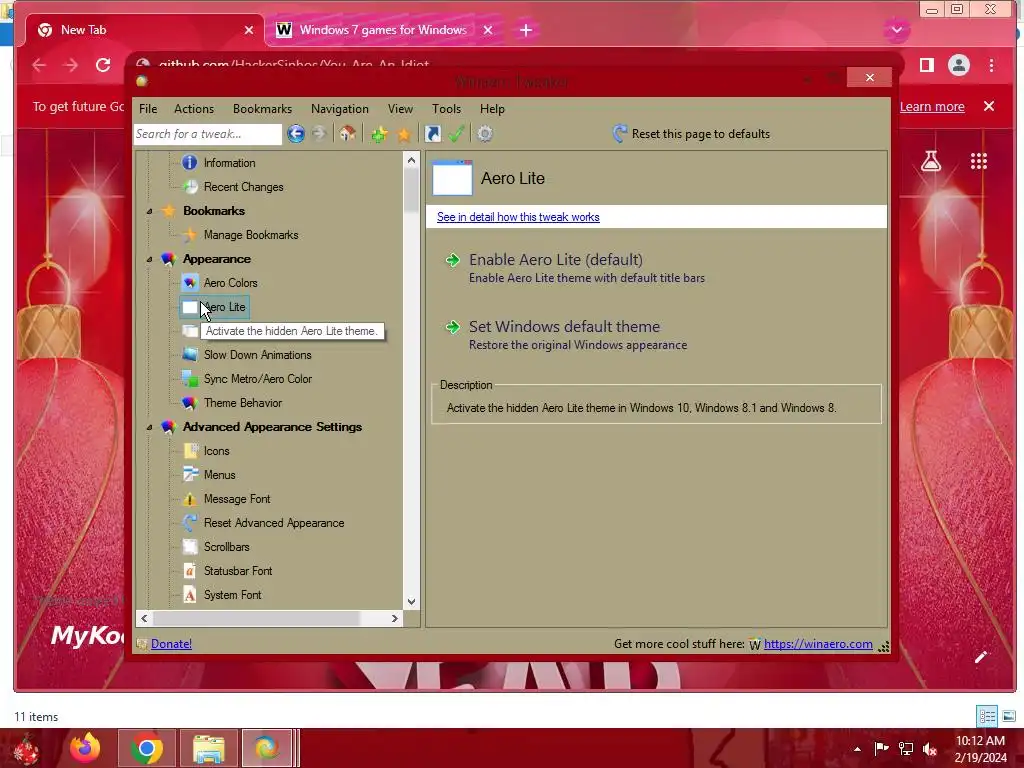Click the Search for a tweak field
The width and height of the screenshot is (1024, 768).
pos(208,134)
